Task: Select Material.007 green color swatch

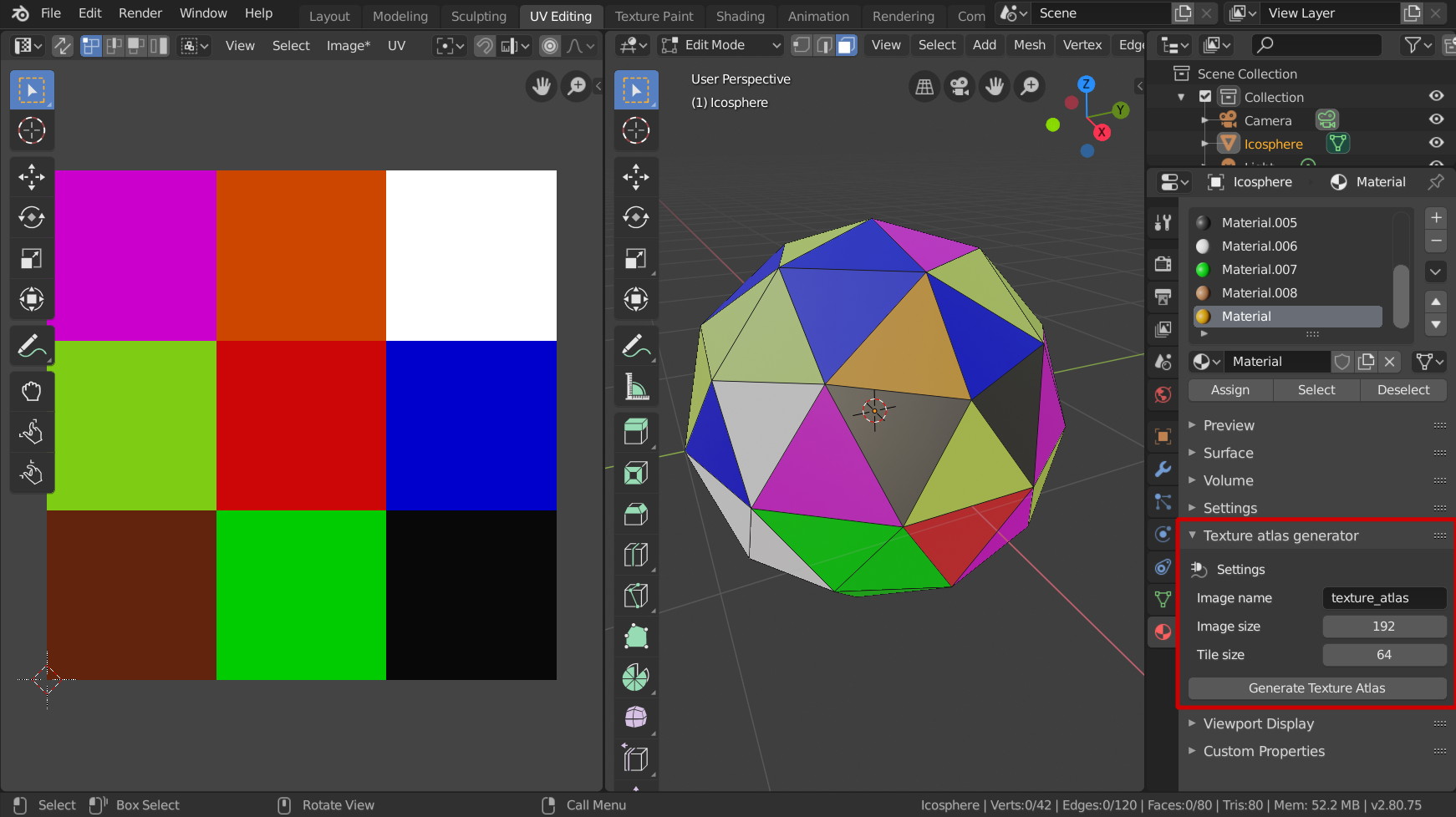Action: click(x=1203, y=269)
